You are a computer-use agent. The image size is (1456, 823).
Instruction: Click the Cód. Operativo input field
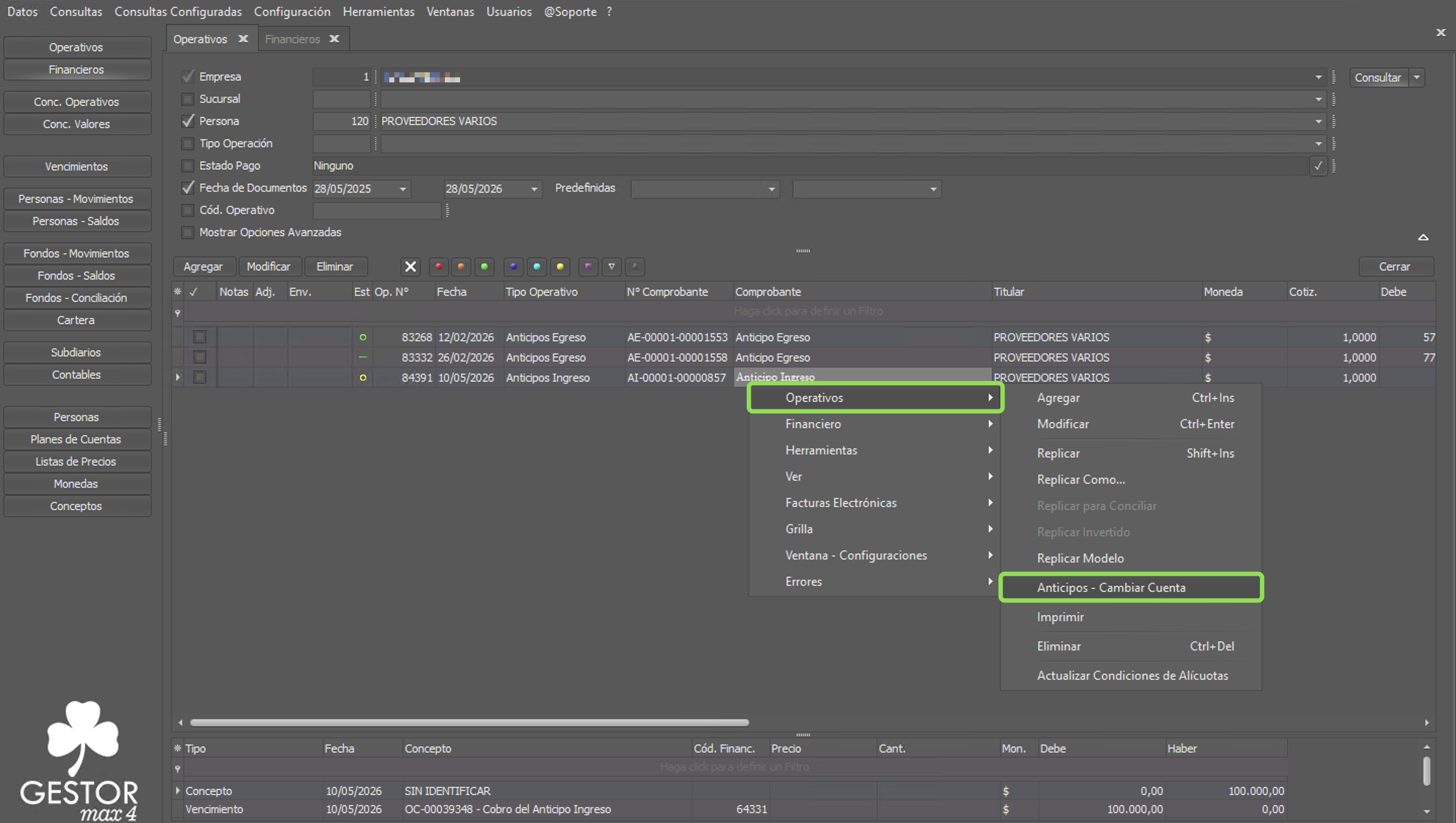[377, 211]
